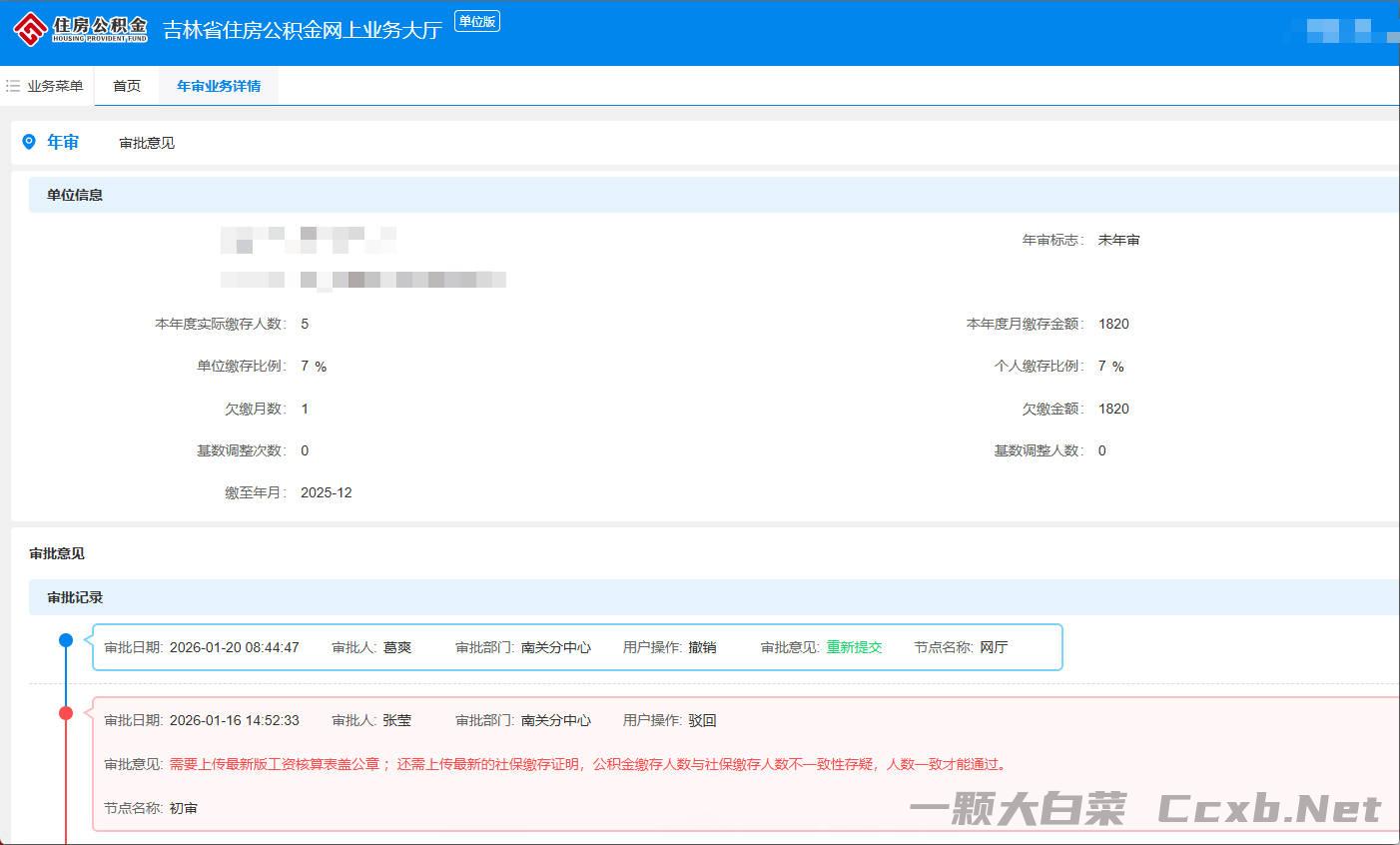This screenshot has height=845, width=1400.
Task: Open the blurred user account area
Action: tap(1338, 30)
